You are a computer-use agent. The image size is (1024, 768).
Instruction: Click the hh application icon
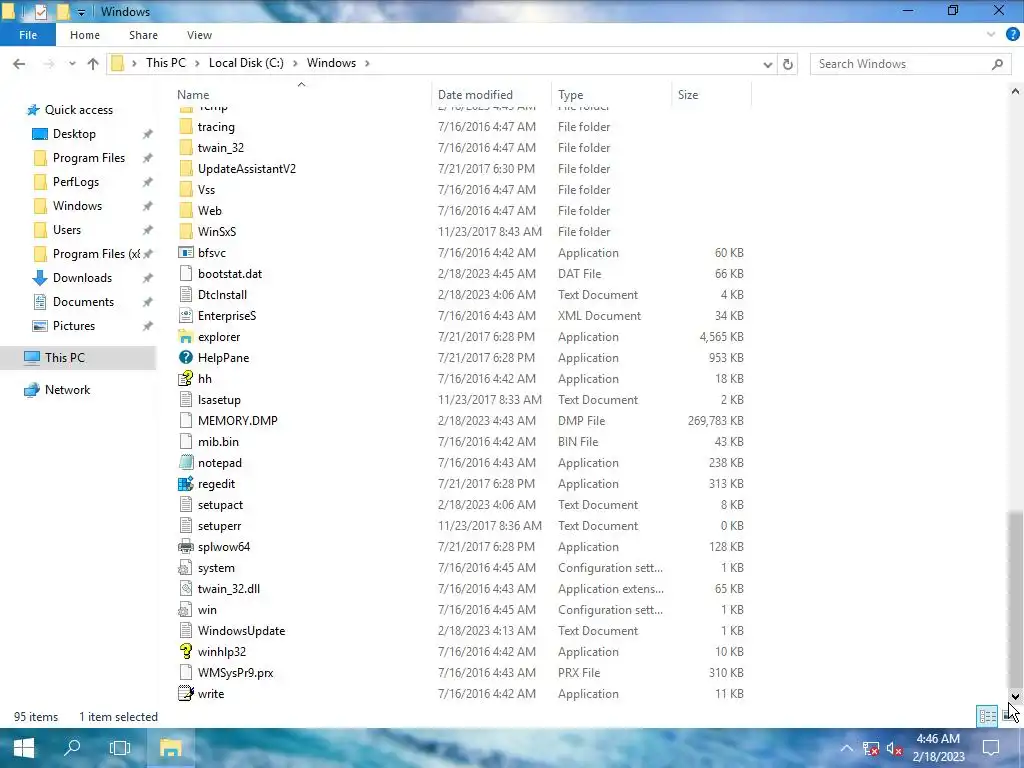[185, 379]
